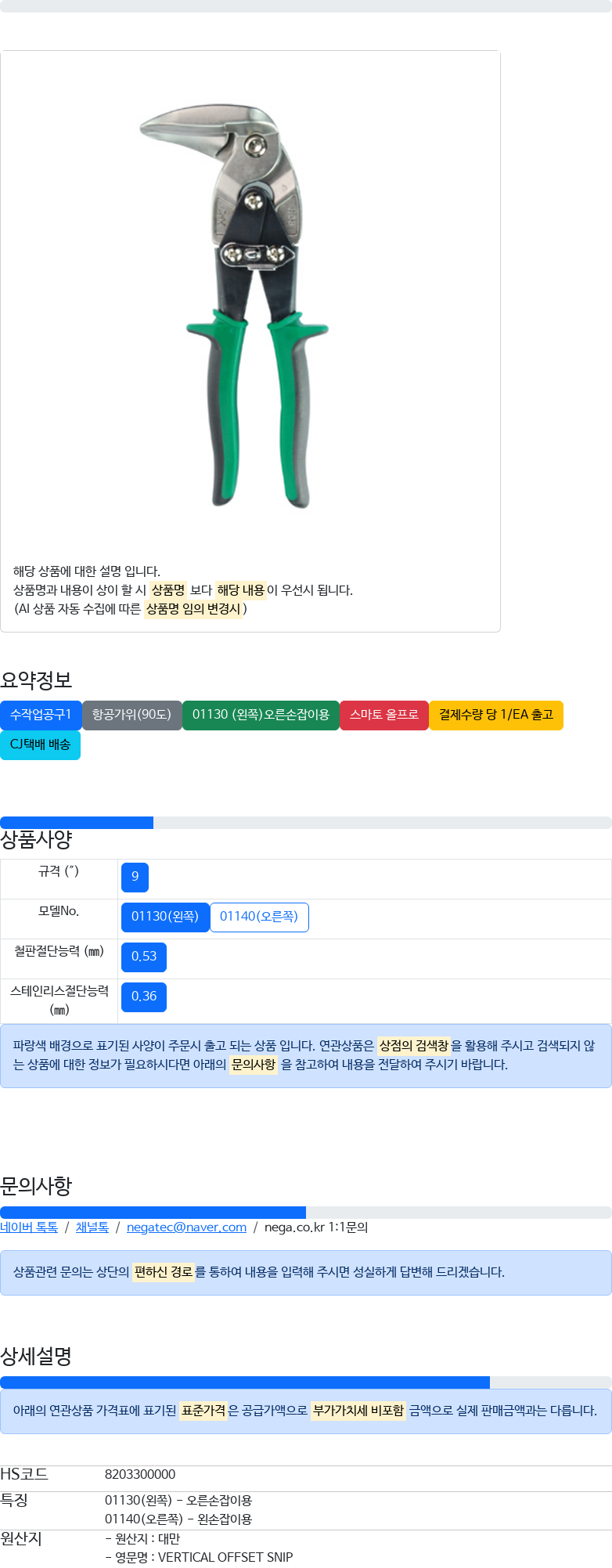Select the 01130 (왼쪽)오른손잡이용 tag

[x=261, y=715]
